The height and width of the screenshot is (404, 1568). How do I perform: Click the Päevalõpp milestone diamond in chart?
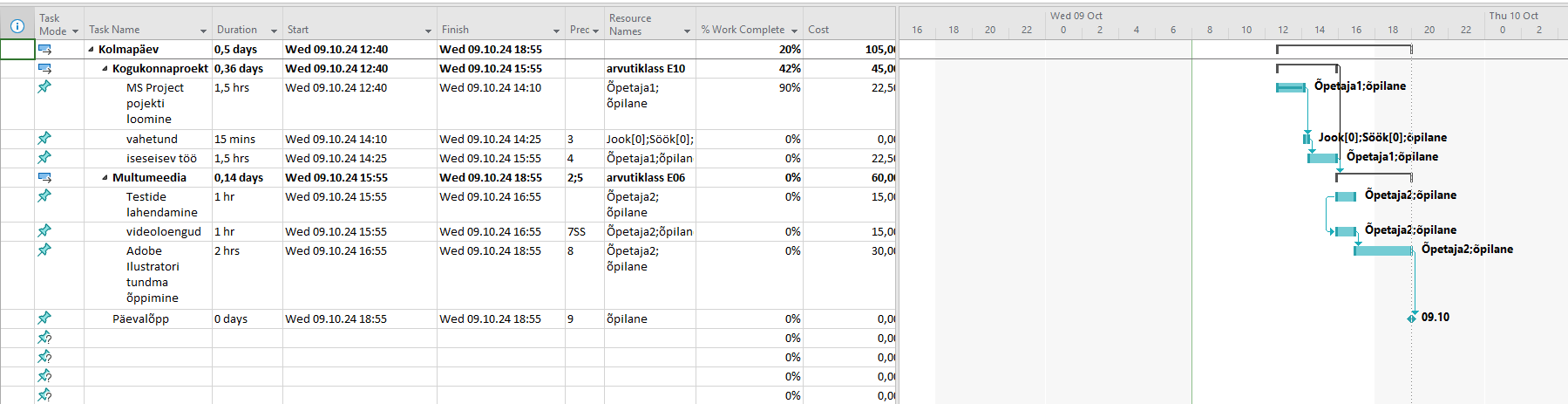coord(1412,318)
